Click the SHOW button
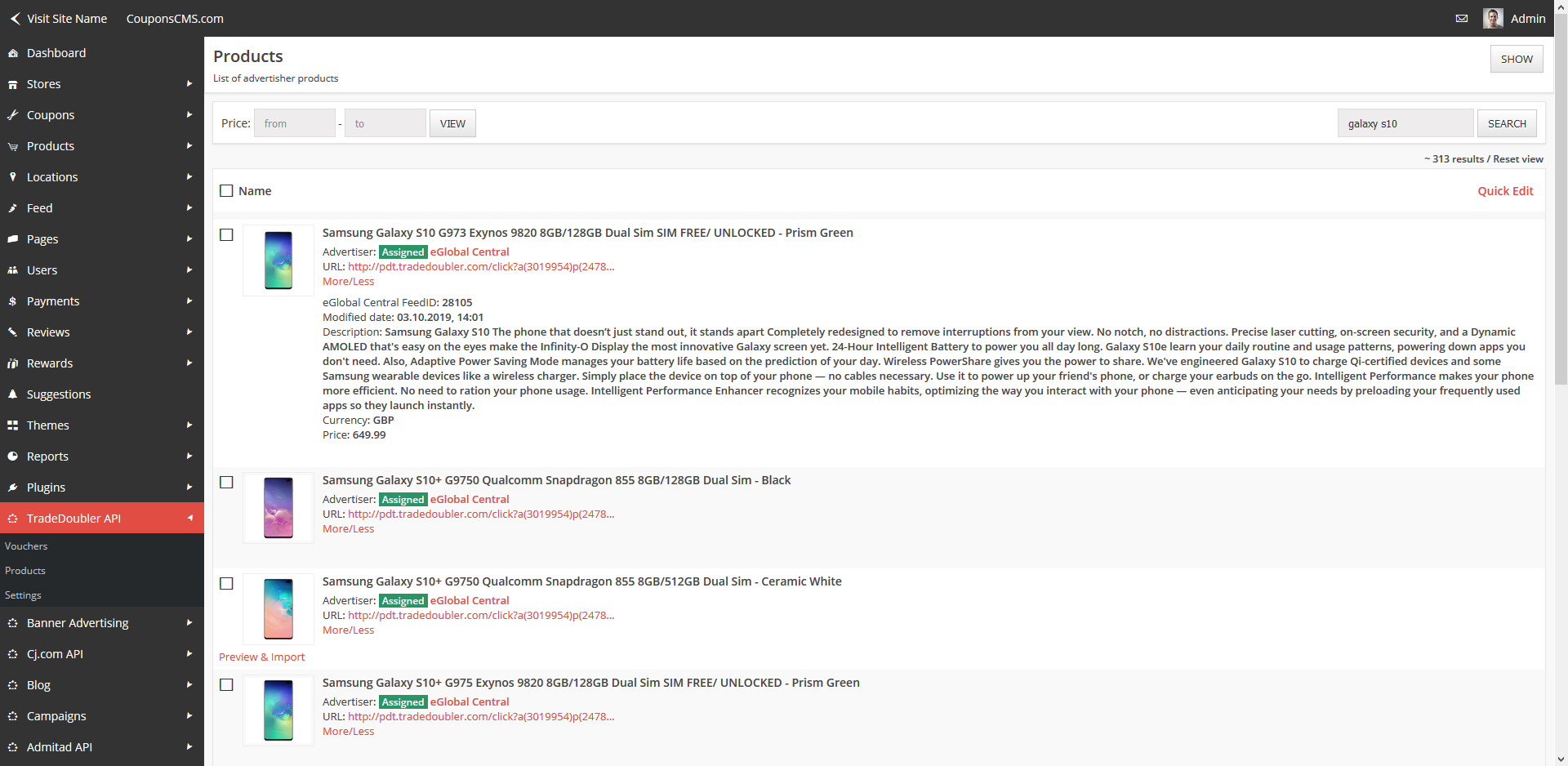 coord(1517,59)
